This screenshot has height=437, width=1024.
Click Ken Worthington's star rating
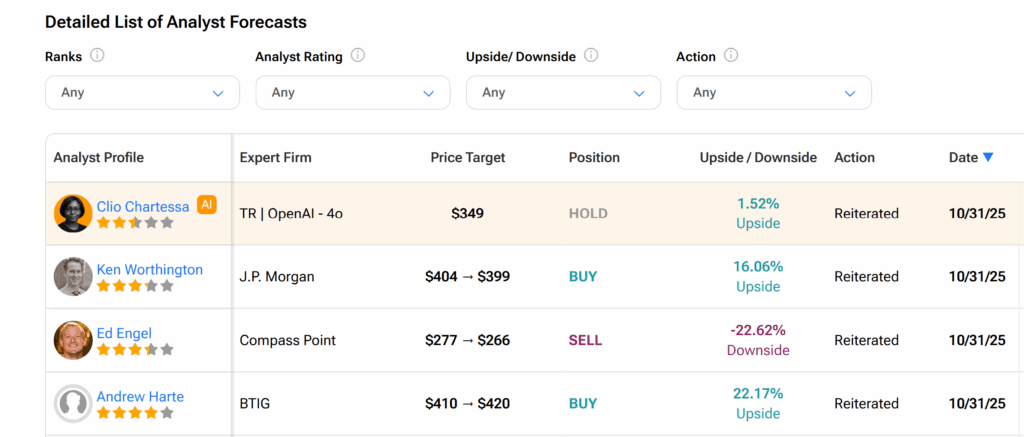pyautogui.click(x=135, y=285)
